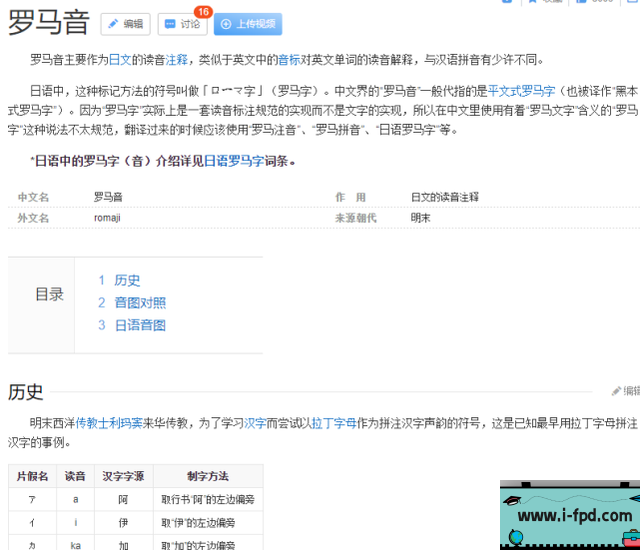Click the 中文名 info label
Image resolution: width=640 pixels, height=550 pixels.
(33, 197)
